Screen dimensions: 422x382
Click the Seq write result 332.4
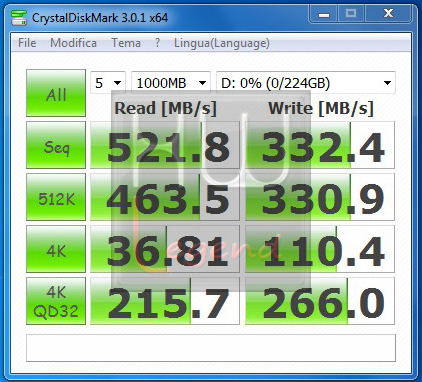click(x=320, y=145)
